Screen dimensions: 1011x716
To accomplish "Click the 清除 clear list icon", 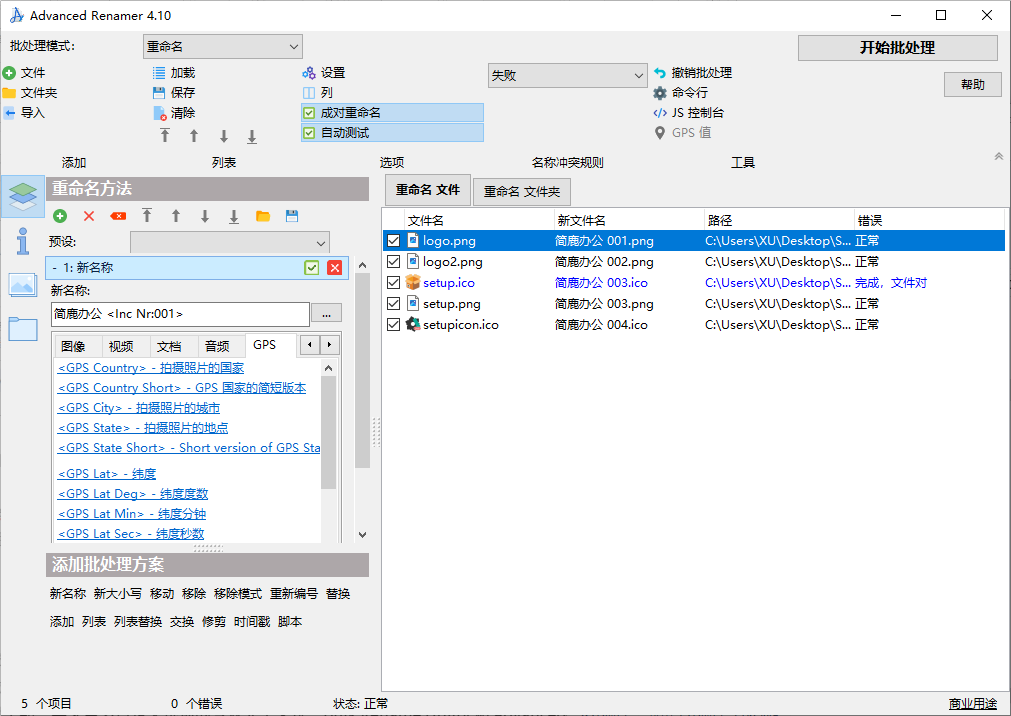I will point(159,113).
